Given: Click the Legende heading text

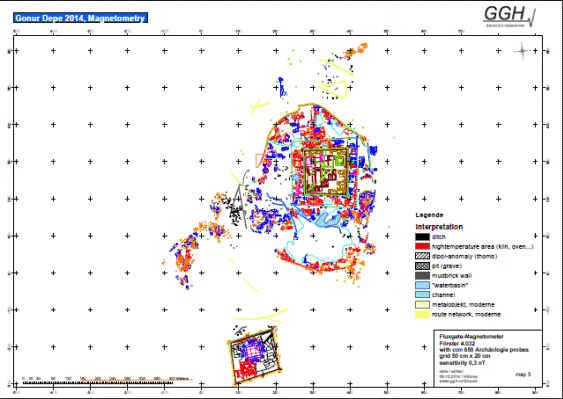Looking at the screenshot, I should 429,215.
